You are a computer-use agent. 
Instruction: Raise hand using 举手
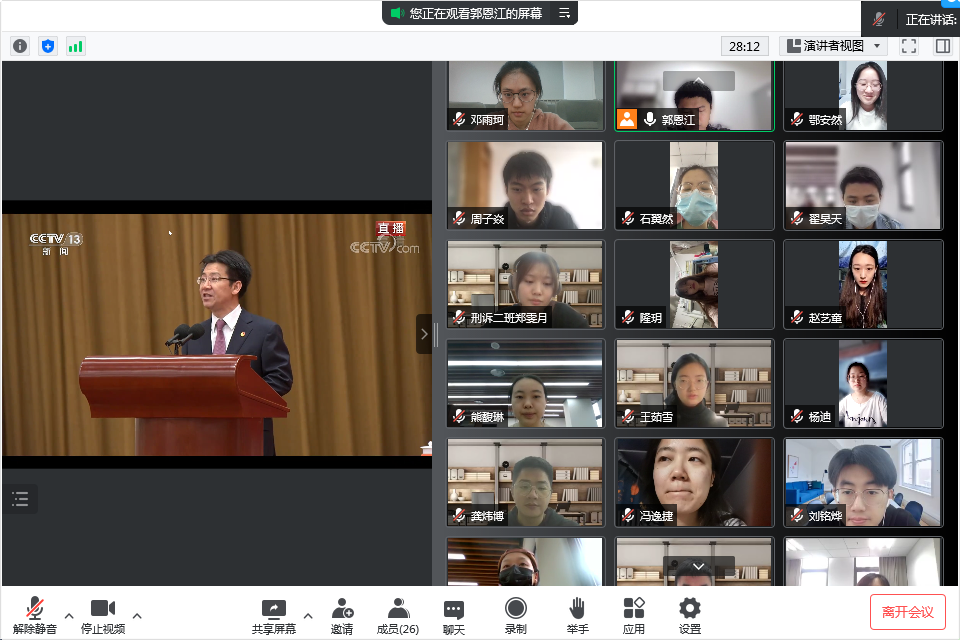(x=577, y=615)
